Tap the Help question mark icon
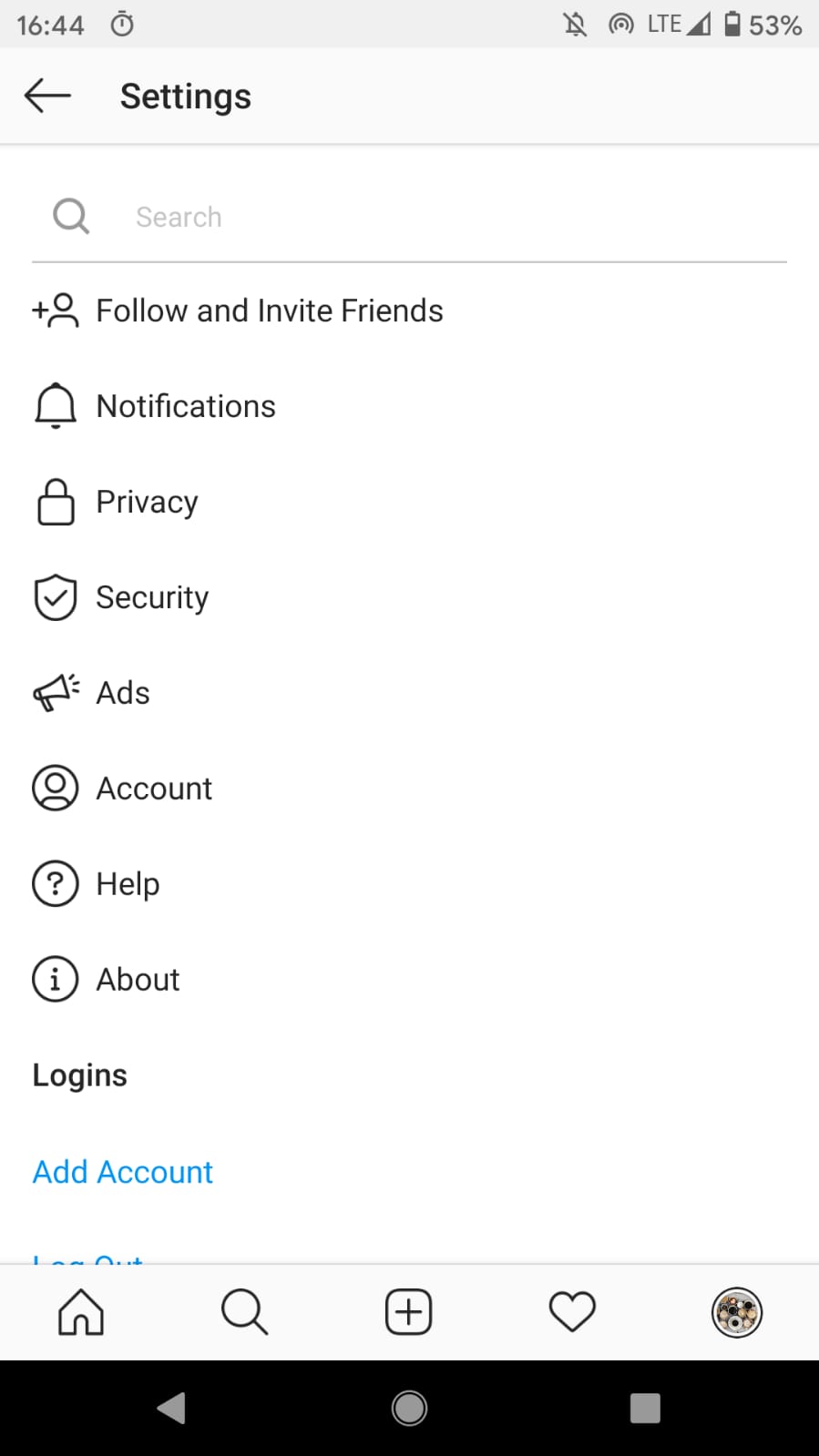Viewport: 819px width, 1456px height. pos(56,884)
